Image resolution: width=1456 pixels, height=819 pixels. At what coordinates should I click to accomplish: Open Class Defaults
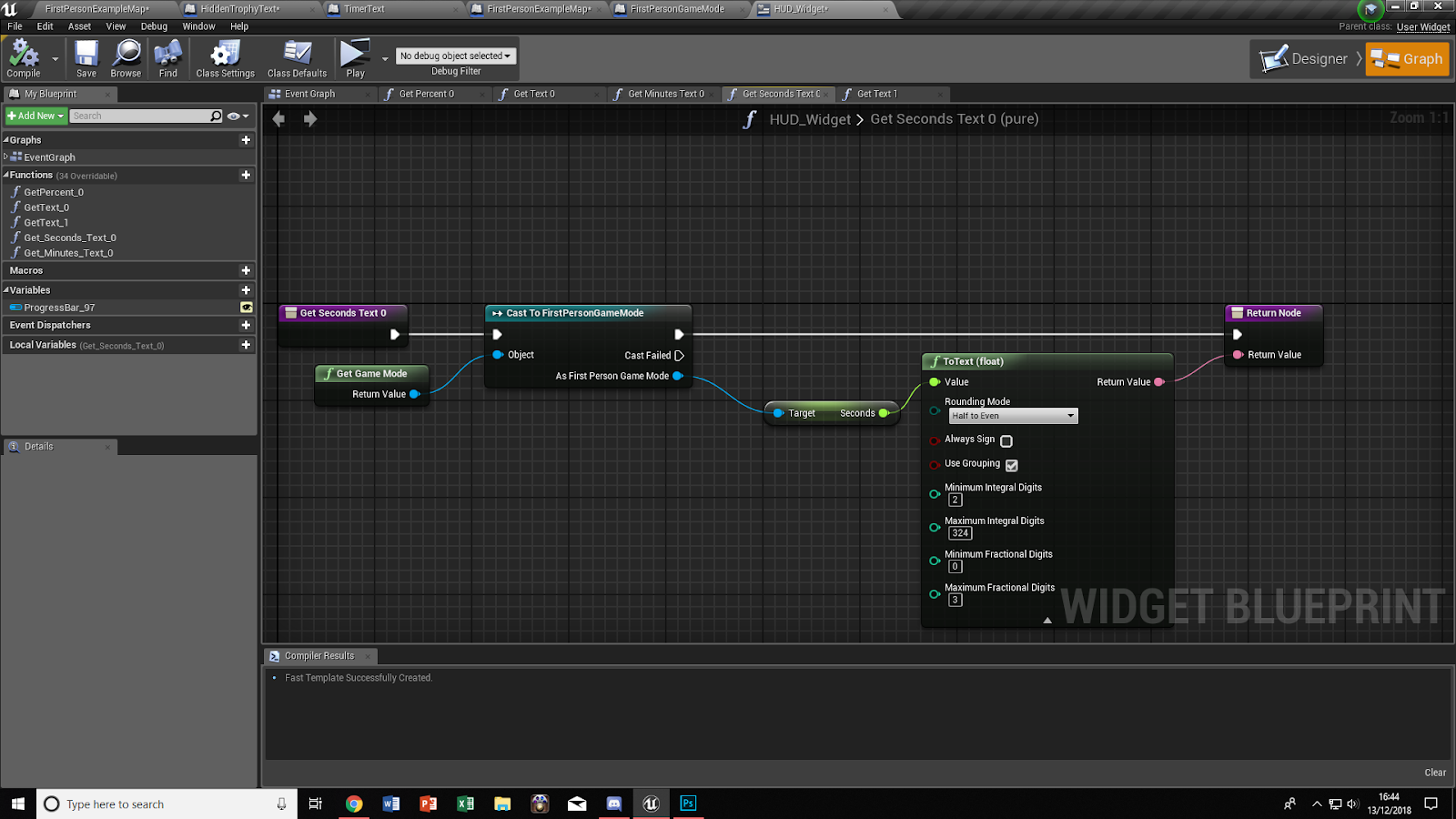[x=297, y=59]
